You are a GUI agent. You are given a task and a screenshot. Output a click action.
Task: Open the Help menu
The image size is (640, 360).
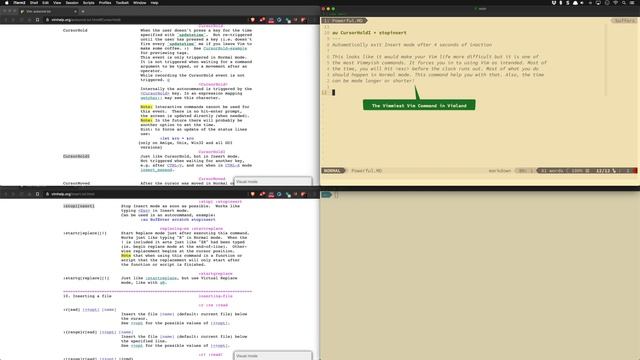[154, 2]
